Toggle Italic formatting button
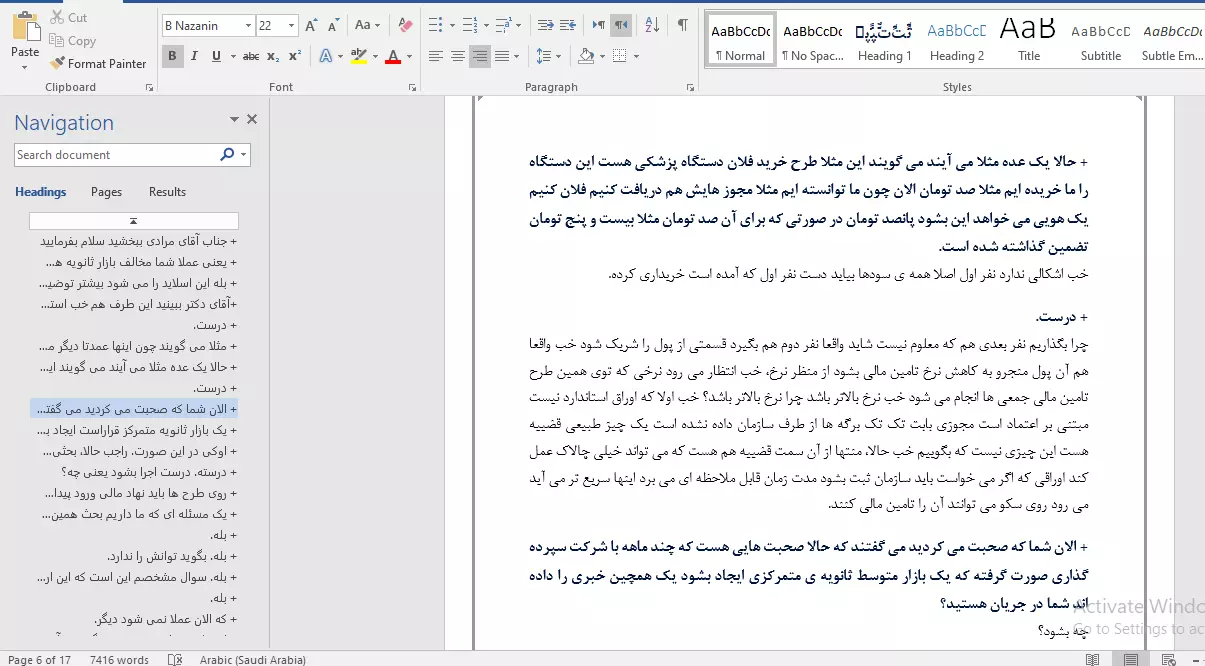 point(195,56)
